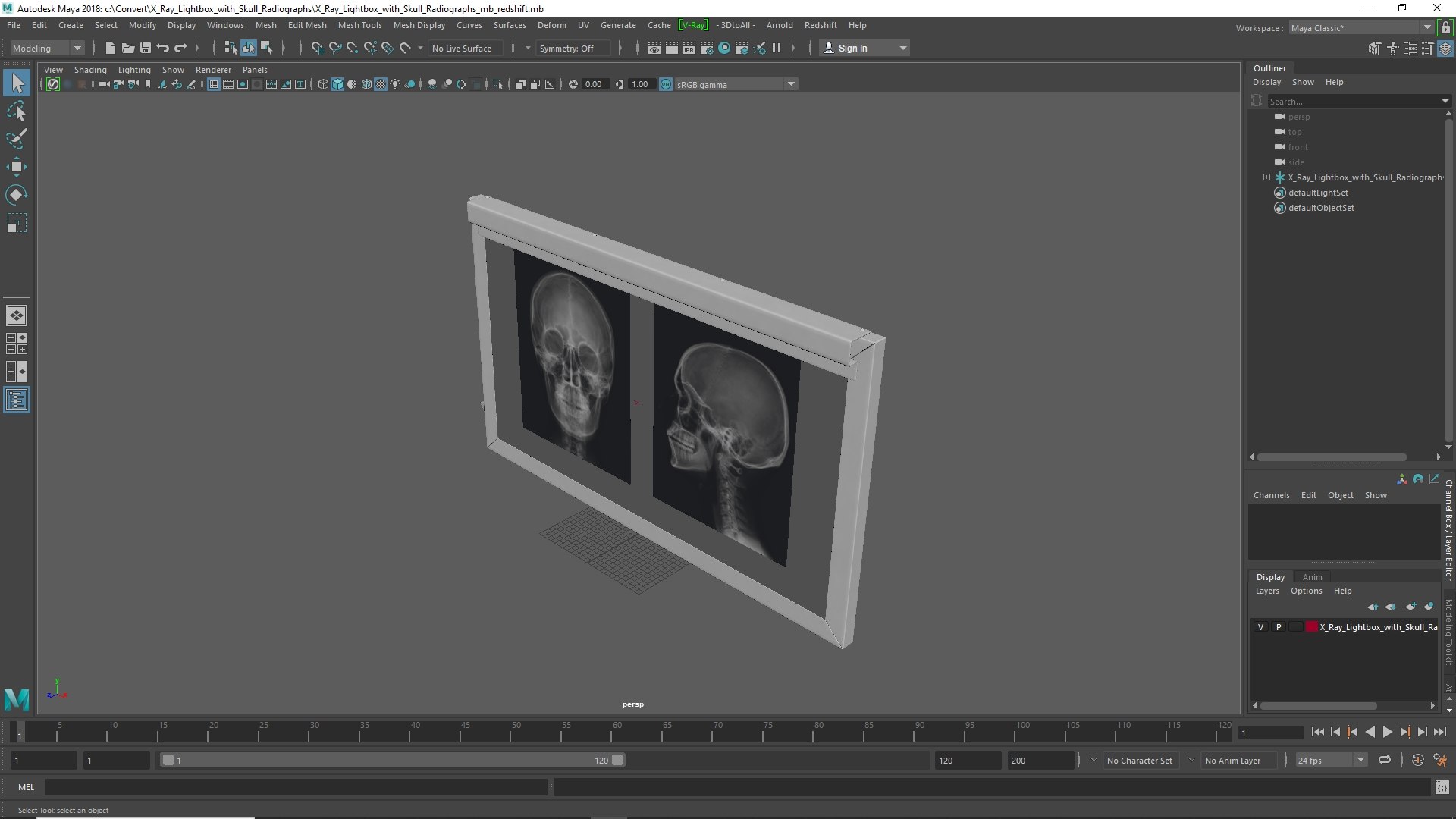The image size is (1456, 819).
Task: Open the No Anim Layer dropdown arrow
Action: pyautogui.click(x=1191, y=760)
